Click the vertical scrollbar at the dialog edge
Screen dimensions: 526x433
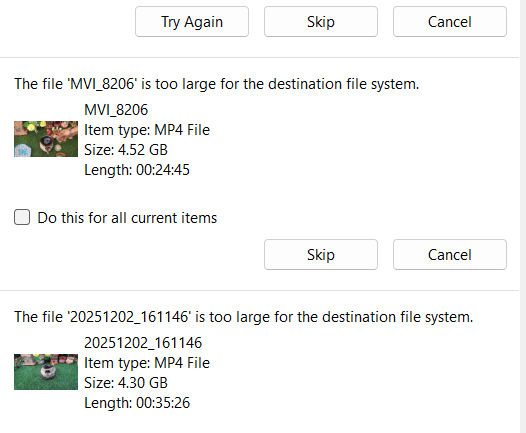pyautogui.click(x=523, y=216)
